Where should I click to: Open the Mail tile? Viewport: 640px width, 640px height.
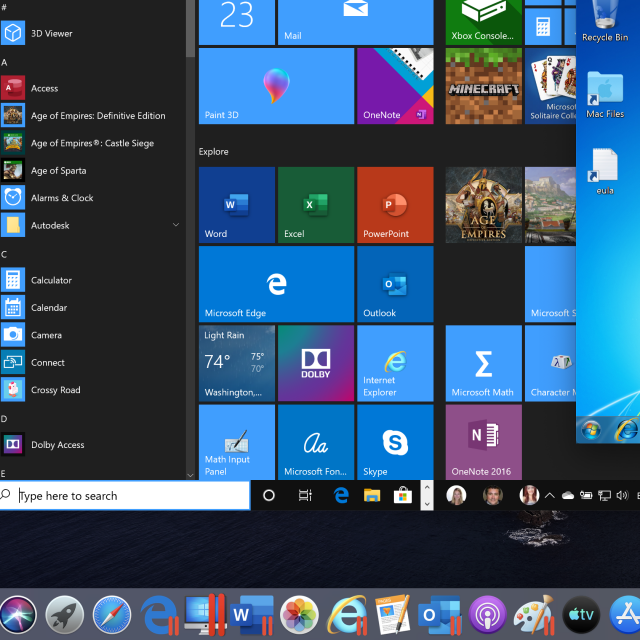click(356, 22)
